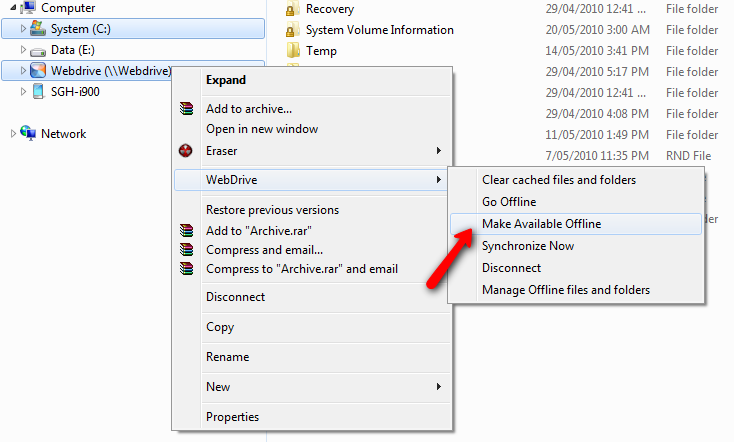
Task: Click the SGH-i900 device icon
Action: (x=37, y=92)
